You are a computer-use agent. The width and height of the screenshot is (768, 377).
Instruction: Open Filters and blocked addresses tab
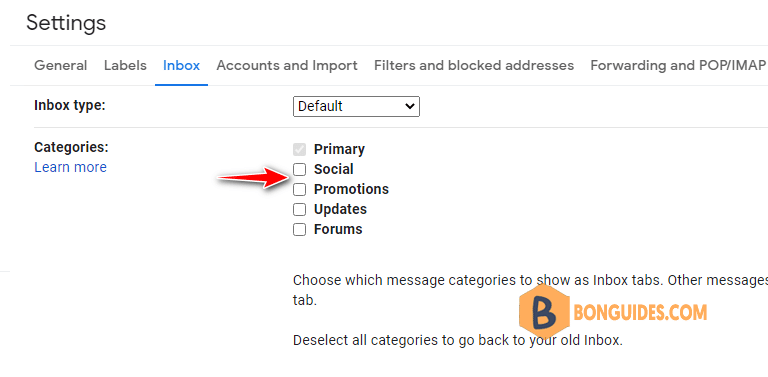[474, 66]
